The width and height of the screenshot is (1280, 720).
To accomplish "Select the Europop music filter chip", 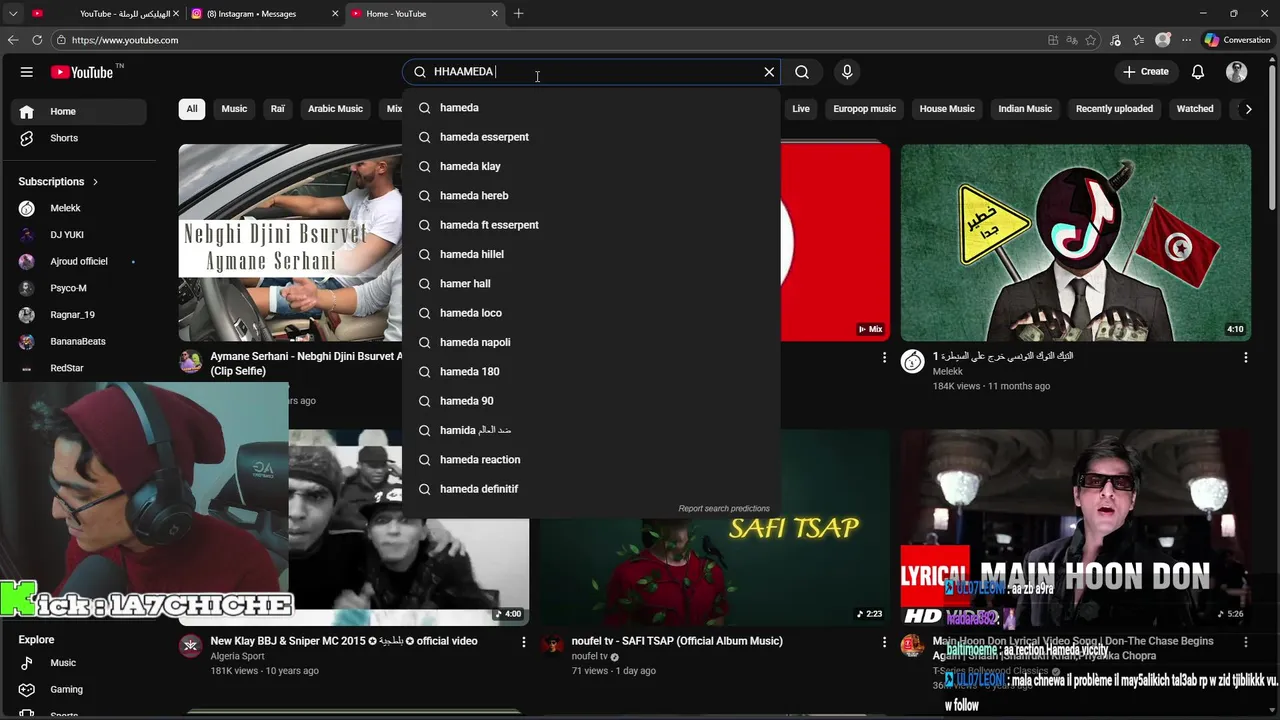I will 865,109.
